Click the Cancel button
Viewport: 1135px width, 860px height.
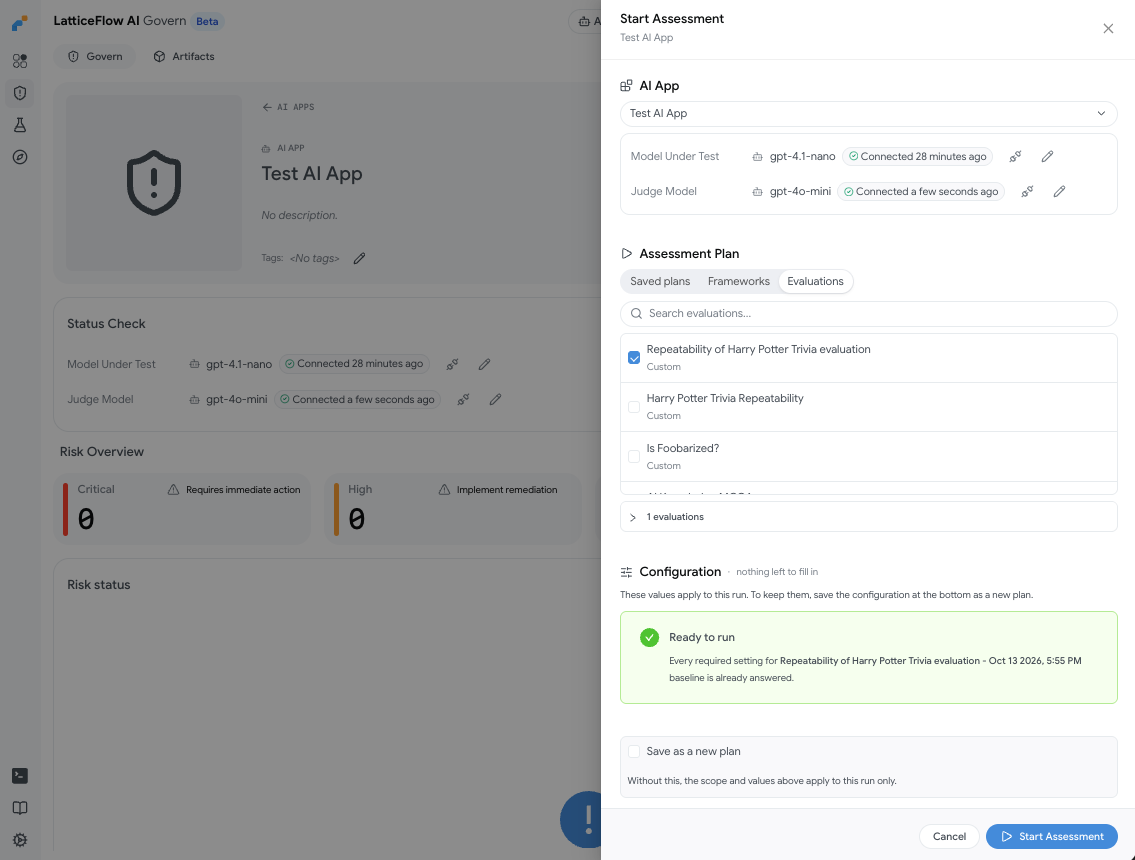click(949, 837)
